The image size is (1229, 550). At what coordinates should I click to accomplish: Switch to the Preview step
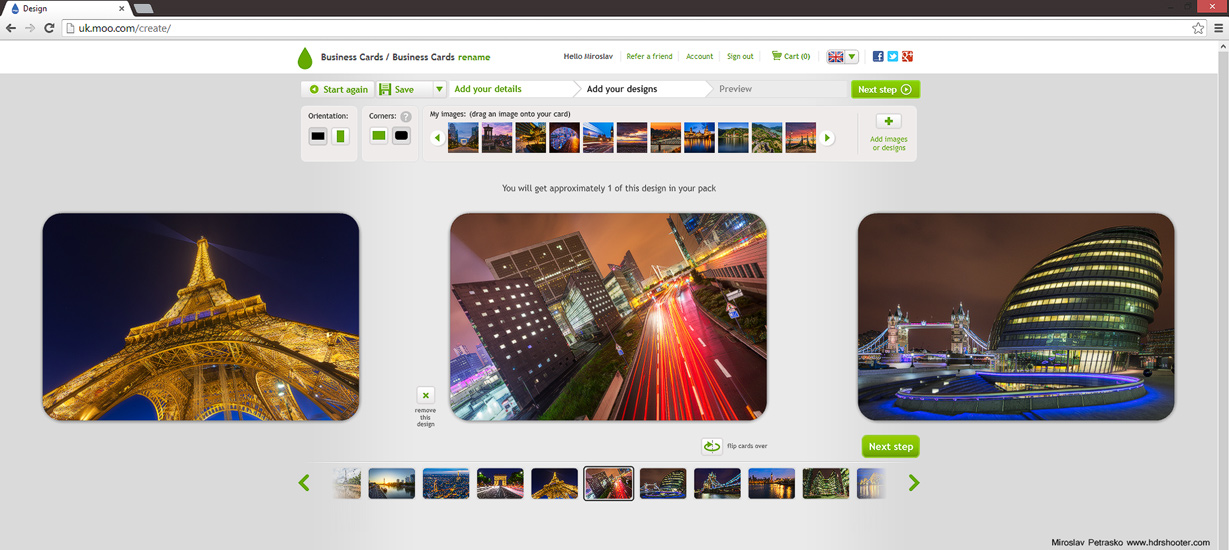coord(735,89)
